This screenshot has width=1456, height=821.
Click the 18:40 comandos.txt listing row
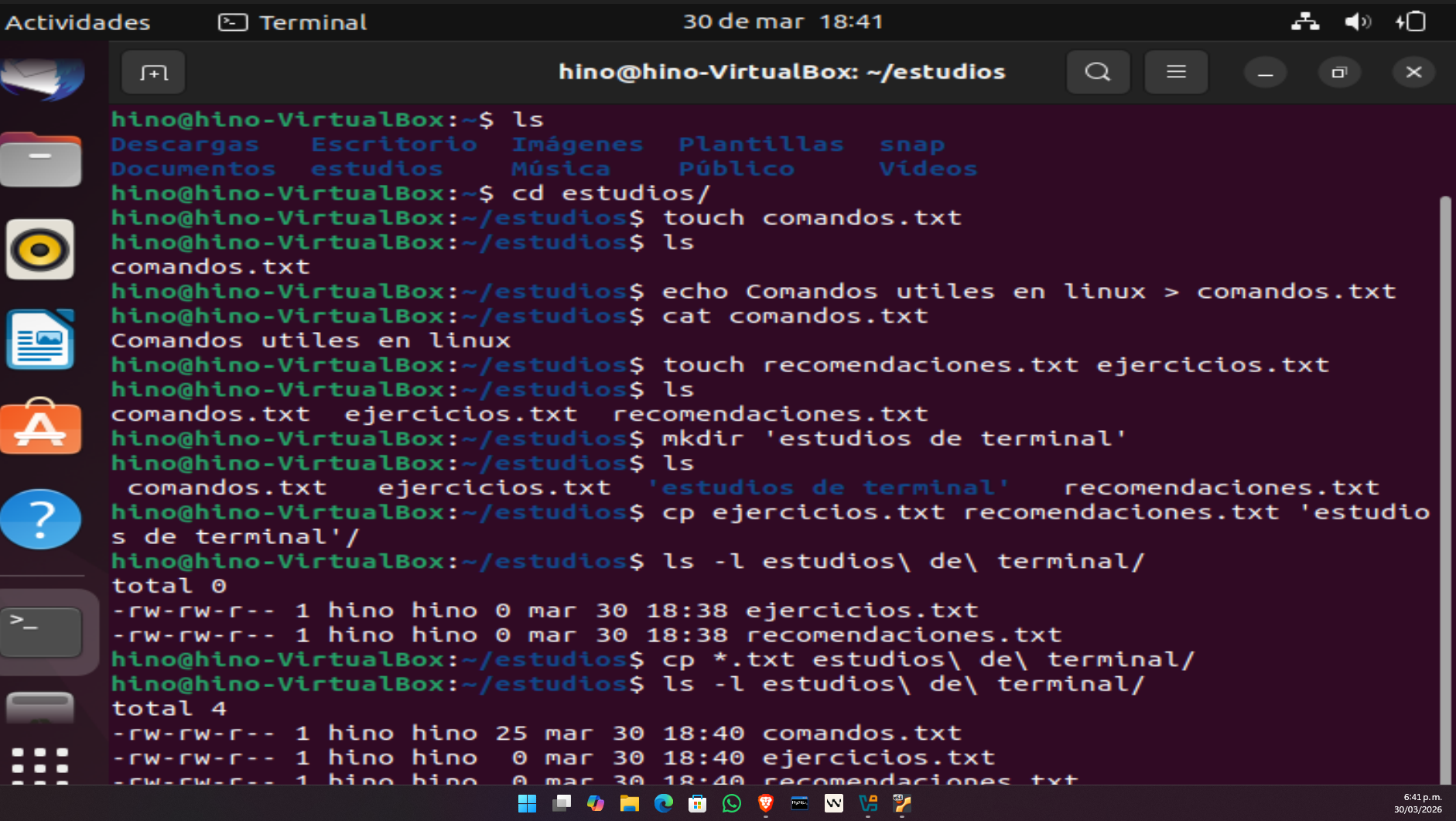click(537, 733)
